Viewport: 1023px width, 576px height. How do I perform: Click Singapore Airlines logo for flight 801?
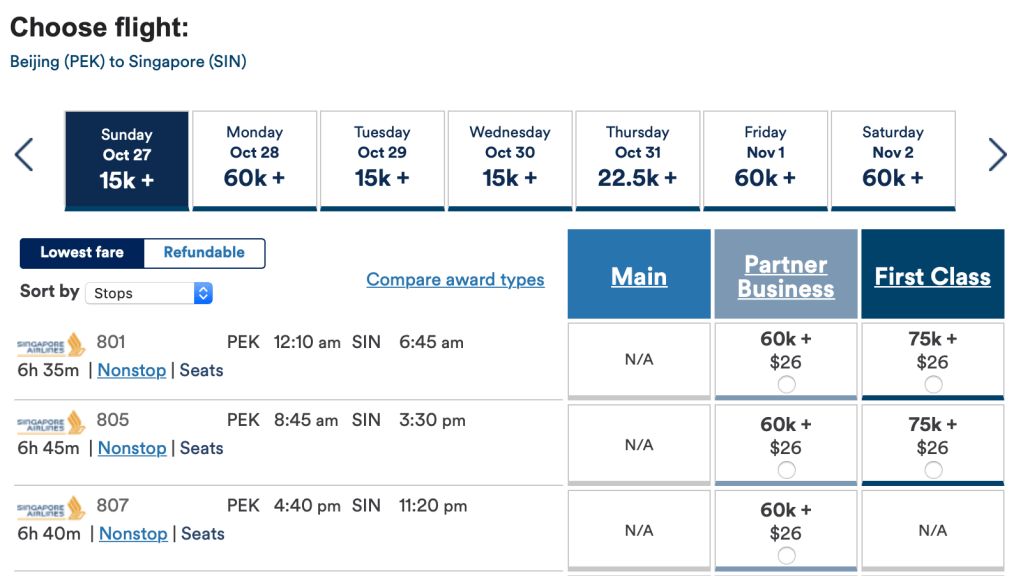pyautogui.click(x=51, y=344)
